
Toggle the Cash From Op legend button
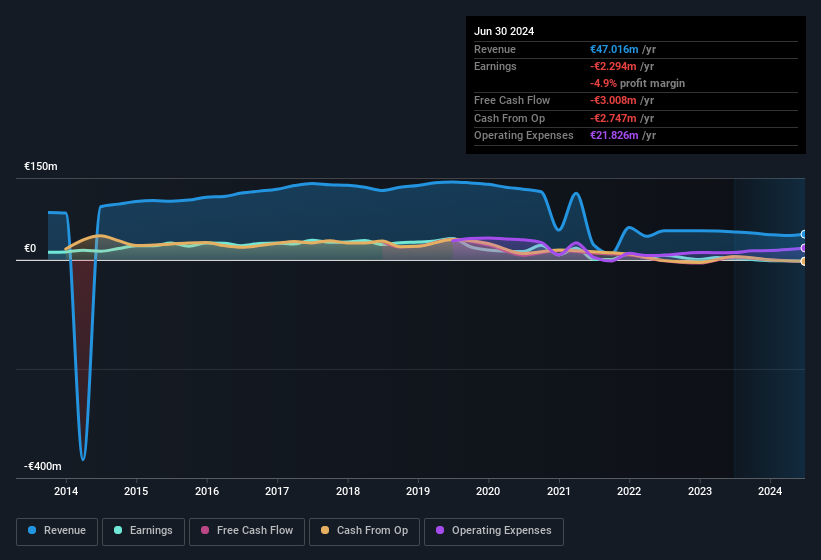(364, 531)
